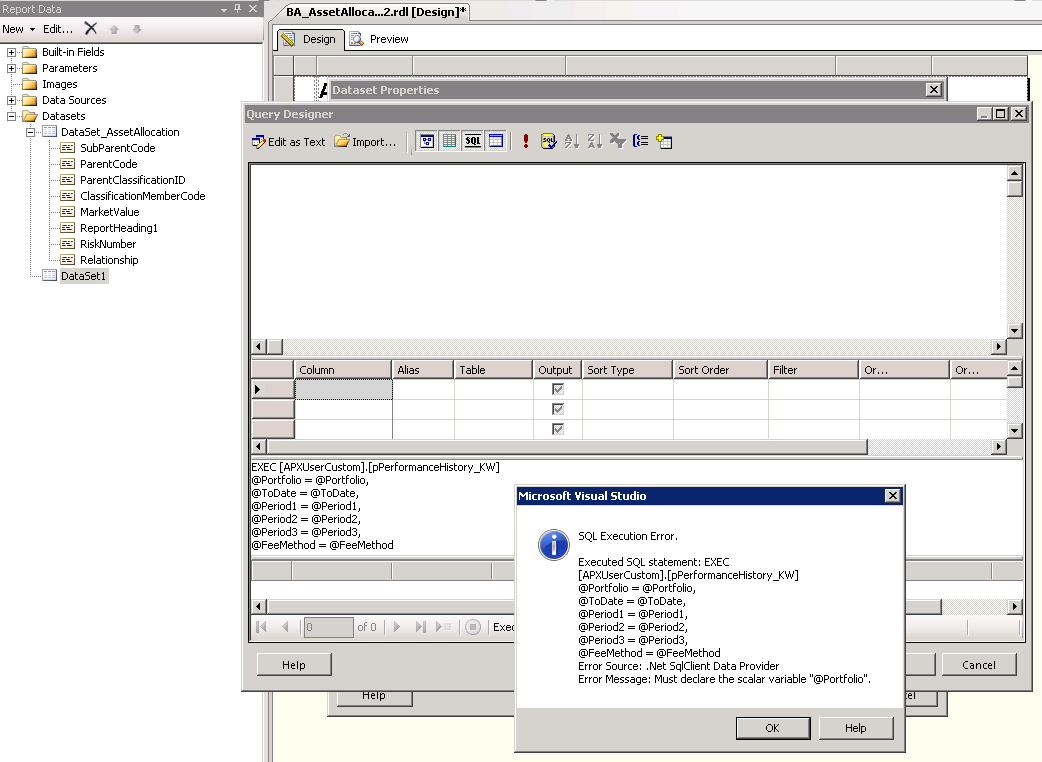Toggle Output checkbox in third grid row
The image size is (1042, 762).
(558, 429)
